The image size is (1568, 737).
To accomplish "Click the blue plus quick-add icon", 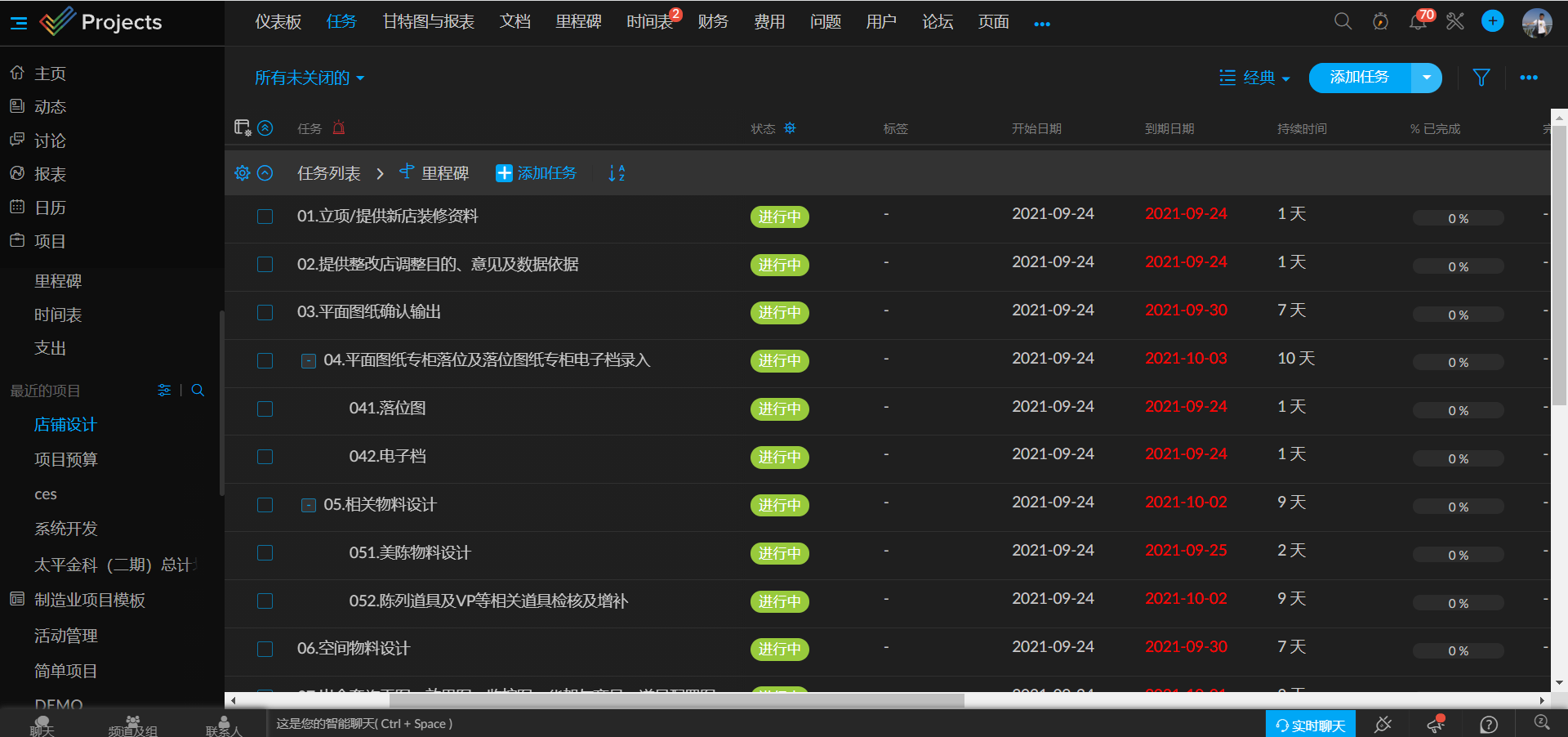I will point(1493,21).
